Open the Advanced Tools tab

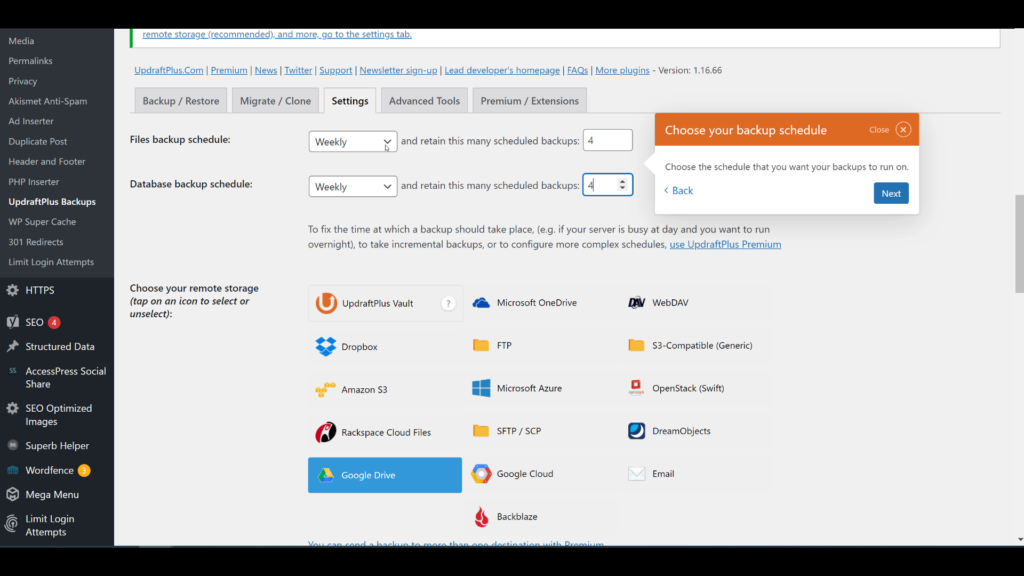(424, 101)
